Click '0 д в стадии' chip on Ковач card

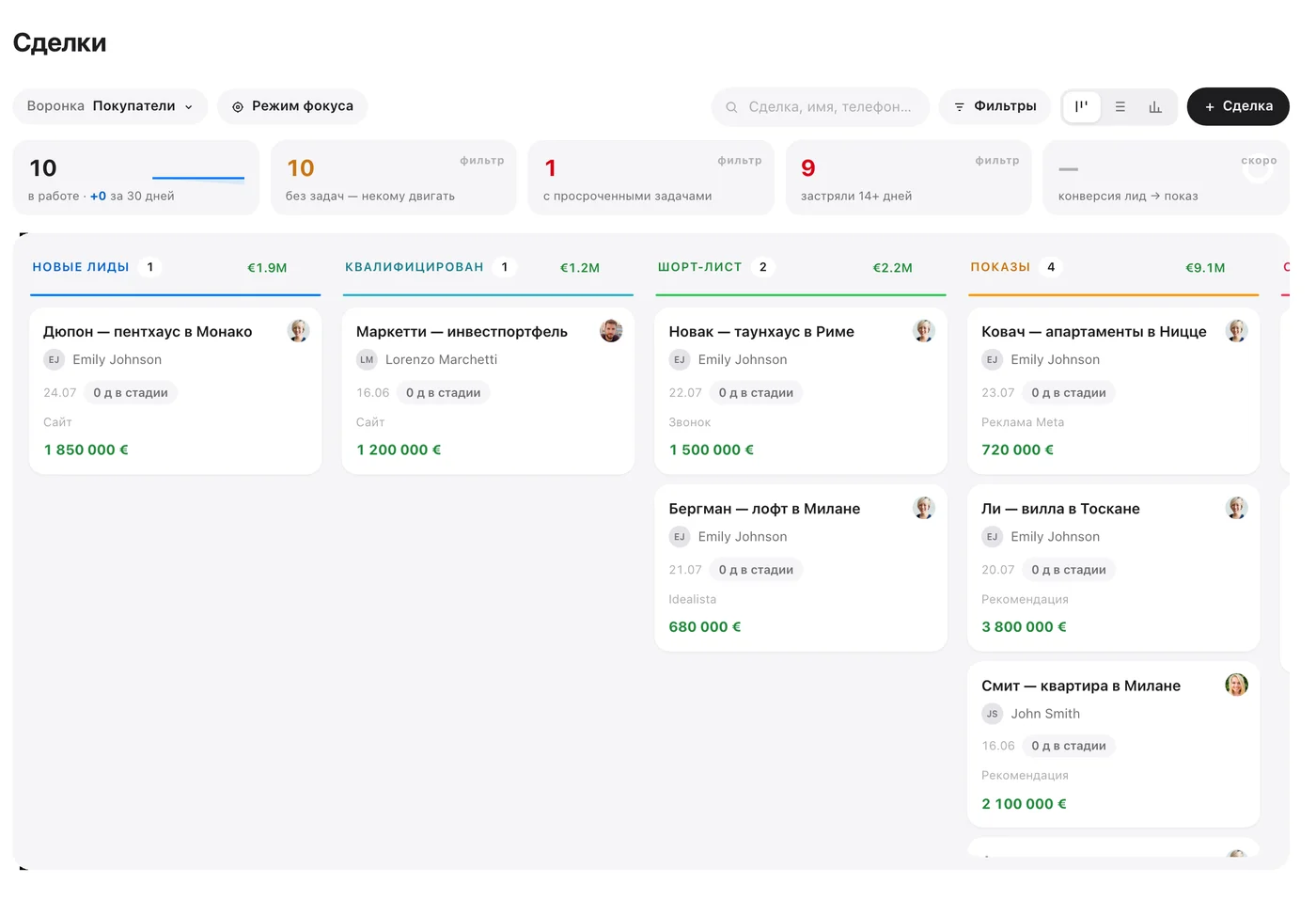tap(1069, 393)
